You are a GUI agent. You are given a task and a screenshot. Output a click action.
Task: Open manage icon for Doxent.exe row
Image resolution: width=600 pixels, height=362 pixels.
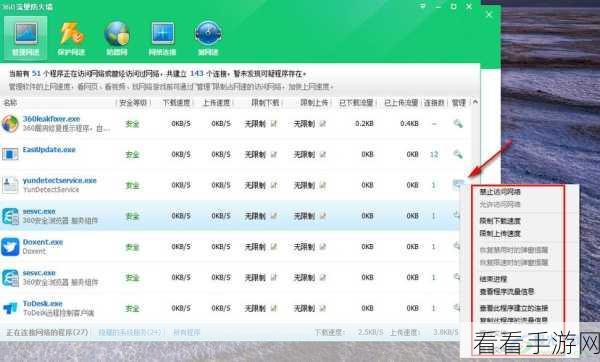pos(457,246)
